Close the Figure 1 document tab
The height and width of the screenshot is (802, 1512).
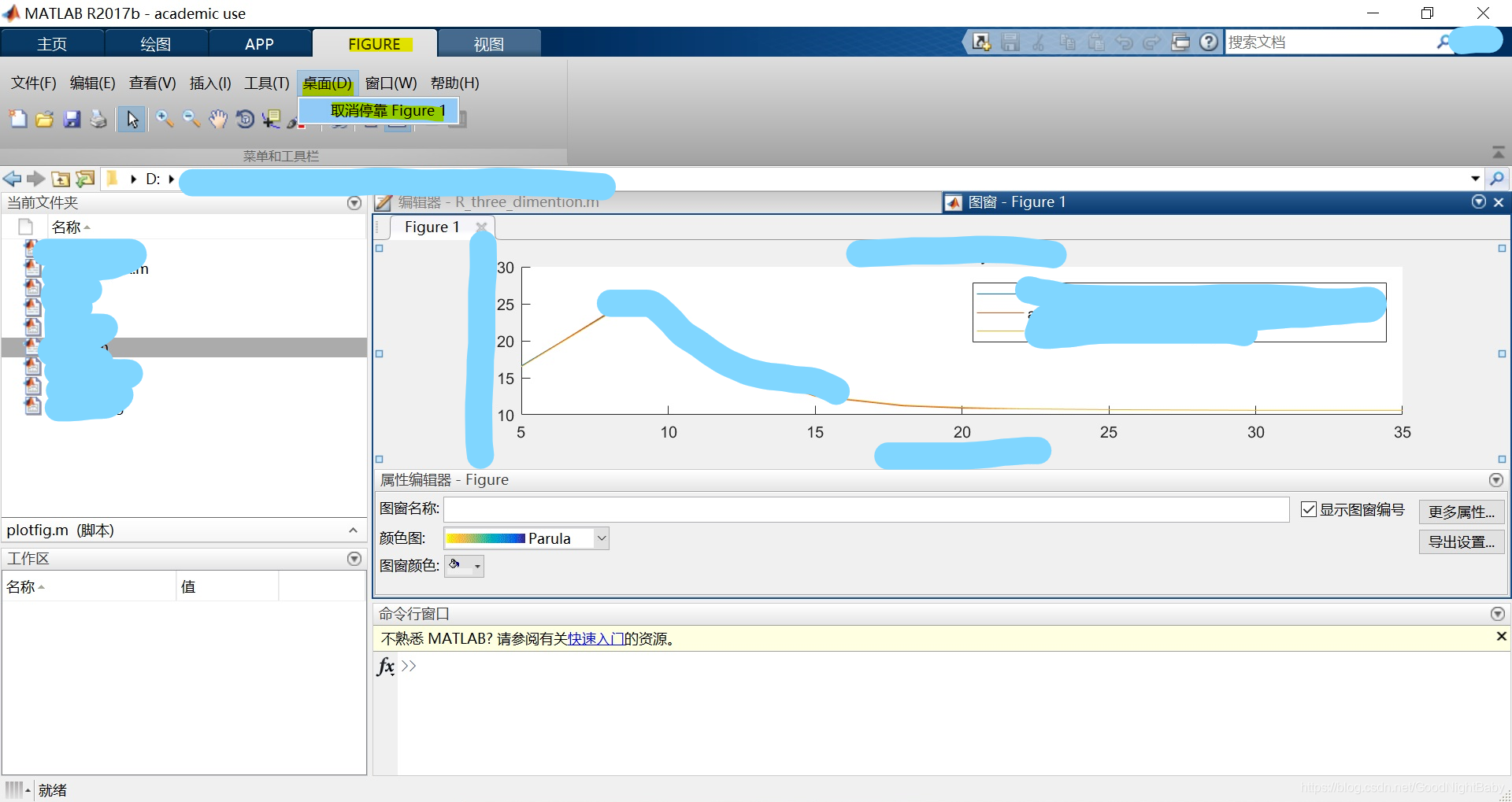point(481,227)
